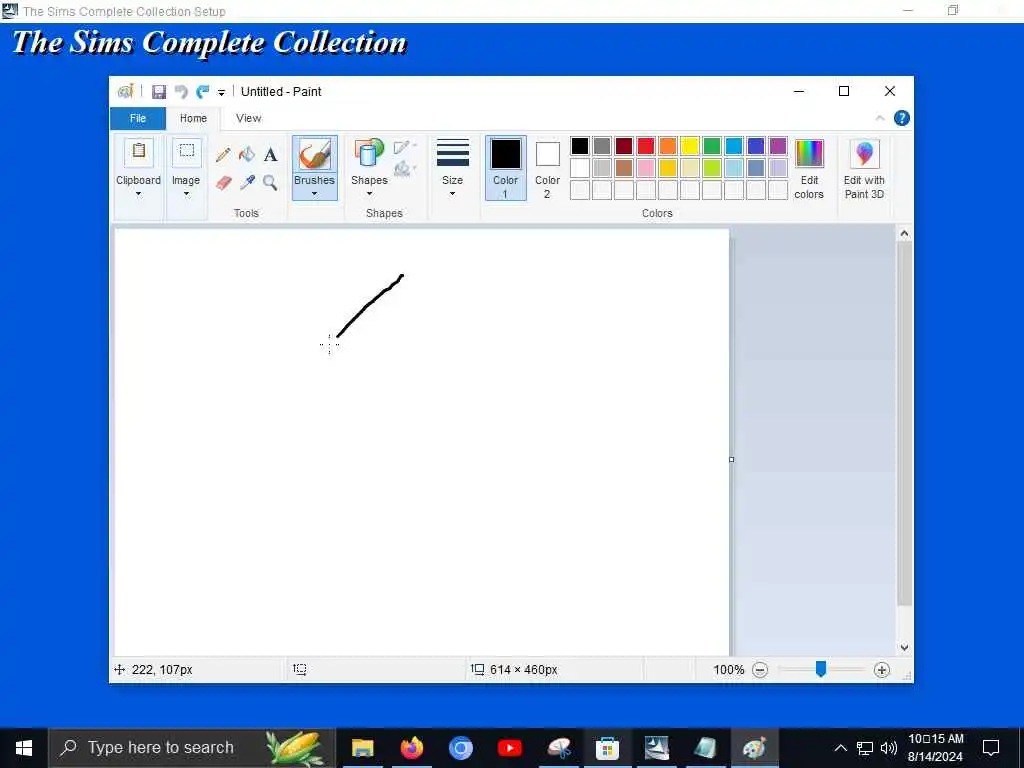
Task: Click the Brushes tool icon
Action: [314, 155]
